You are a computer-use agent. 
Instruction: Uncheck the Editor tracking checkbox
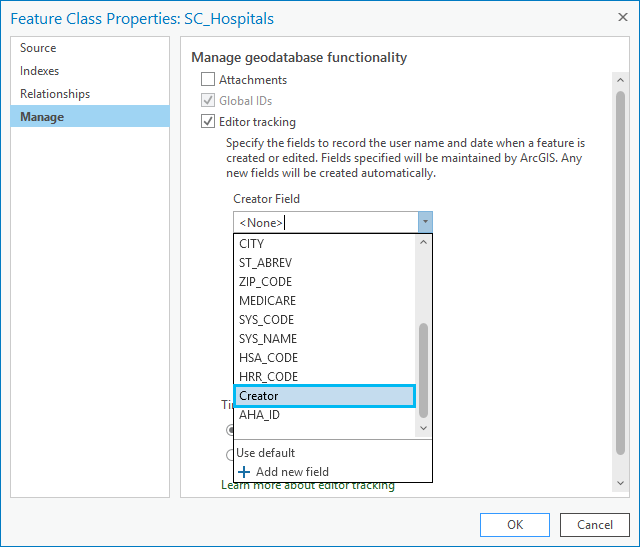click(208, 122)
